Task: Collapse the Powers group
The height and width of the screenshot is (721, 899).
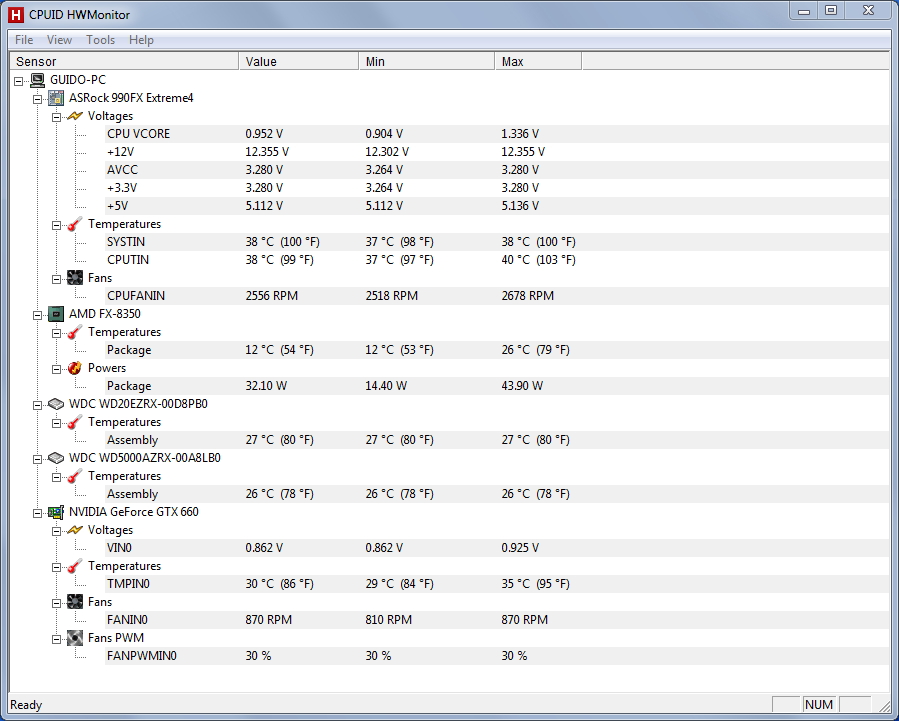Action: click(x=57, y=369)
